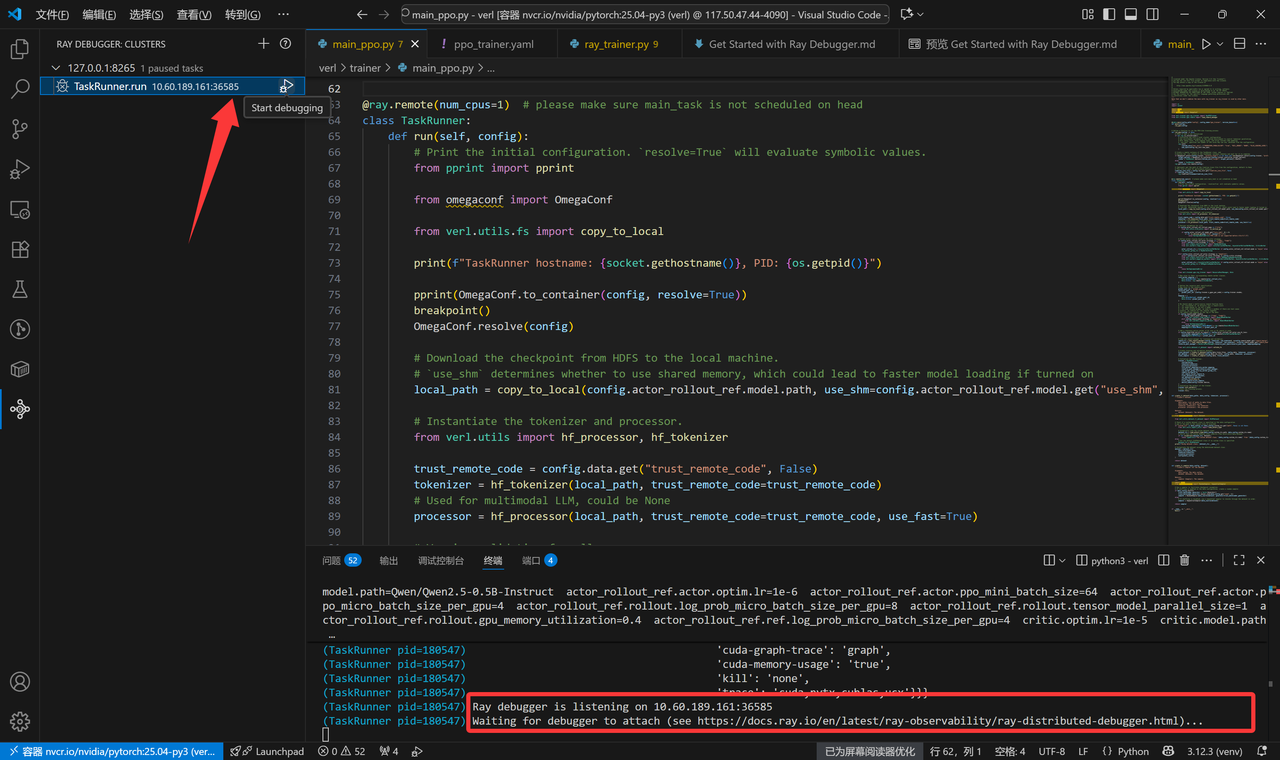
Task: Kill terminal using the trash icon
Action: pos(1185,561)
